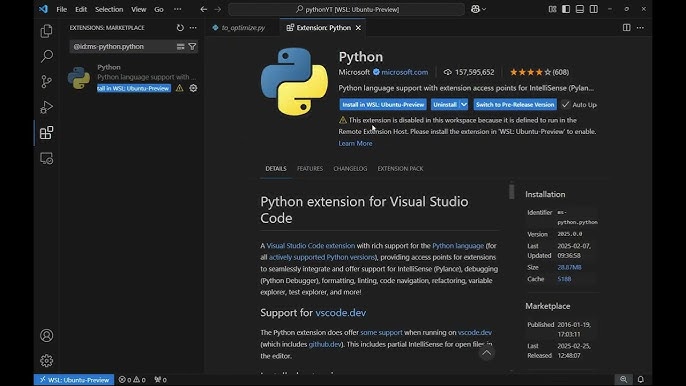Image resolution: width=686 pixels, height=386 pixels.
Task: Open the Run and Debug view
Action: (46, 107)
